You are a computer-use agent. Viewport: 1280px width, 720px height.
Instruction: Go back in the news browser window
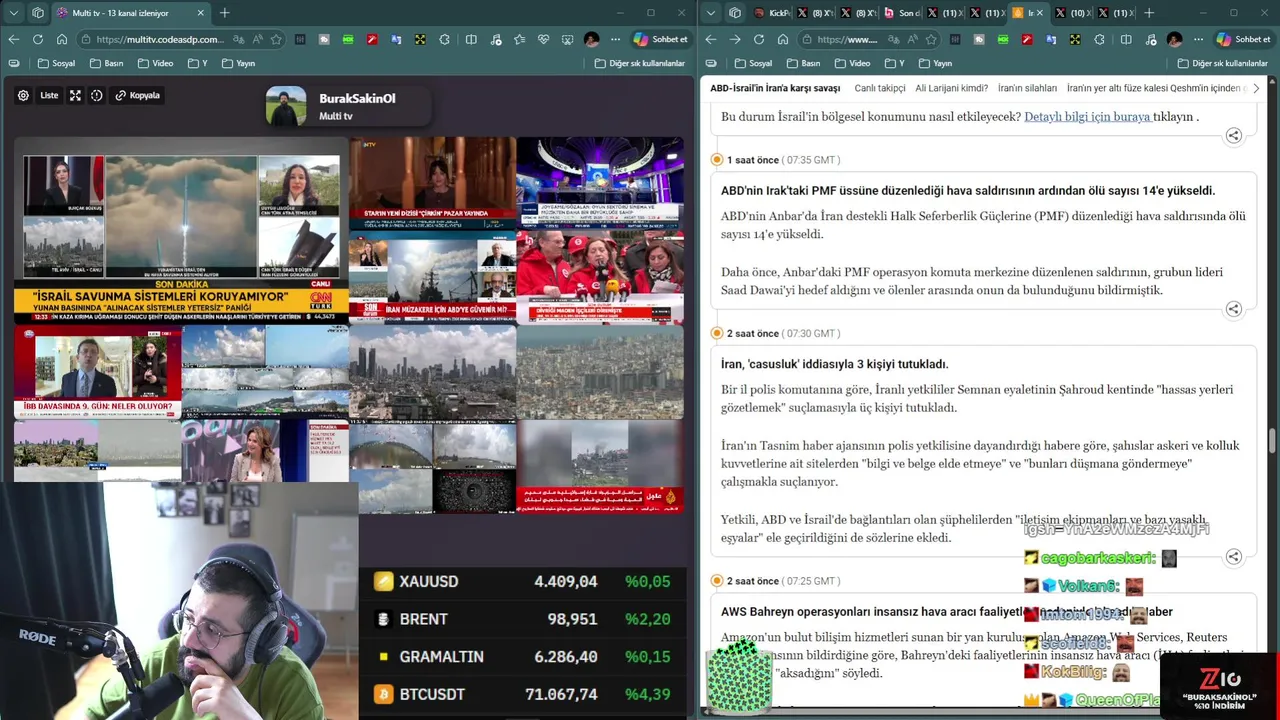[x=711, y=39]
